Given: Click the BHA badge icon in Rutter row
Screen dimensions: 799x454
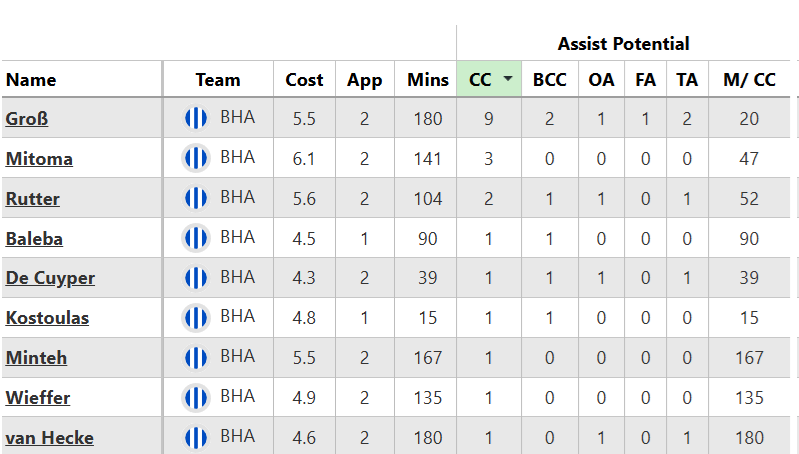Looking at the screenshot, I should [196, 198].
